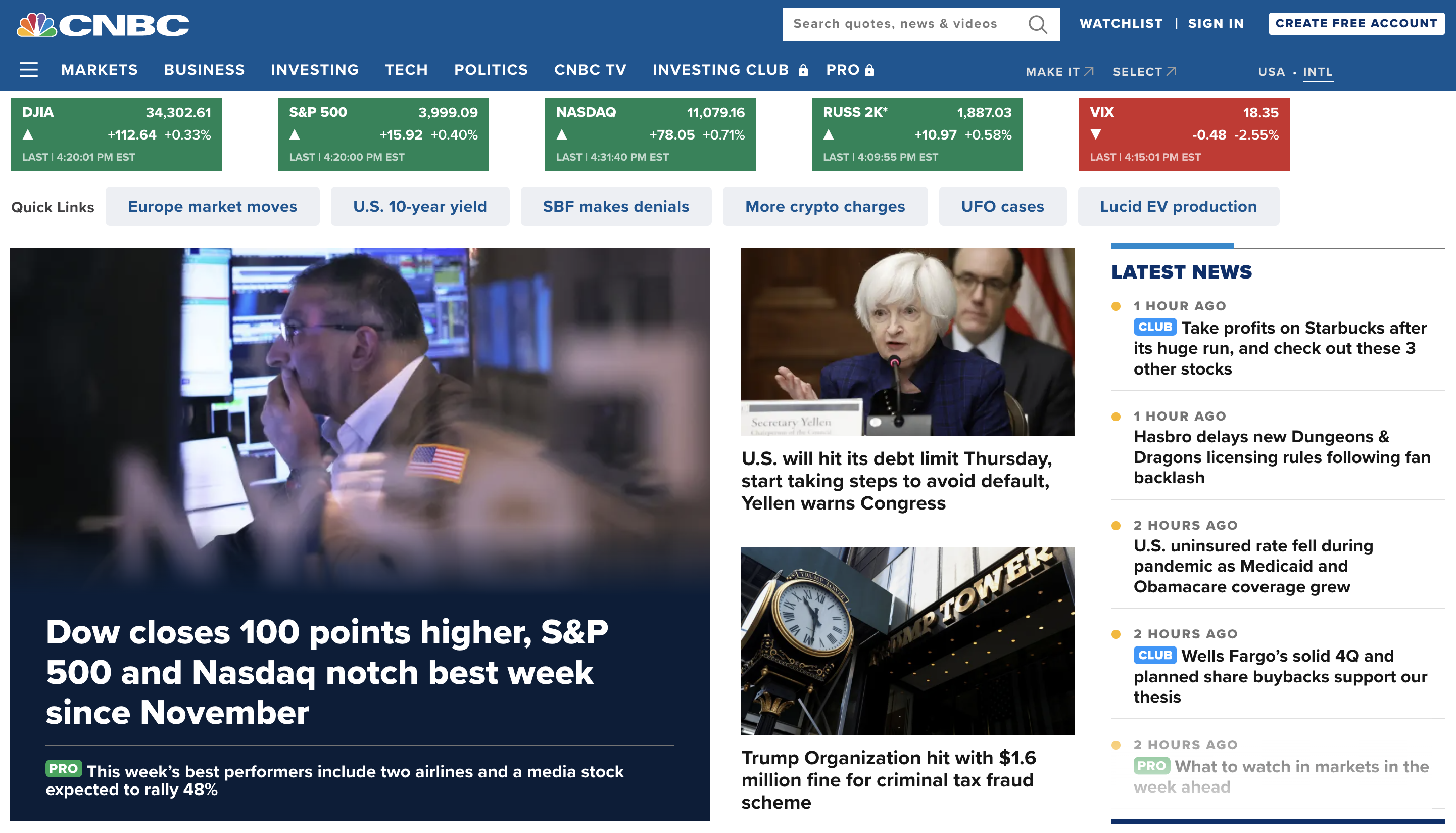1456x833 pixels.
Task: Open the Trump Tower photo thumbnail
Action: [907, 641]
